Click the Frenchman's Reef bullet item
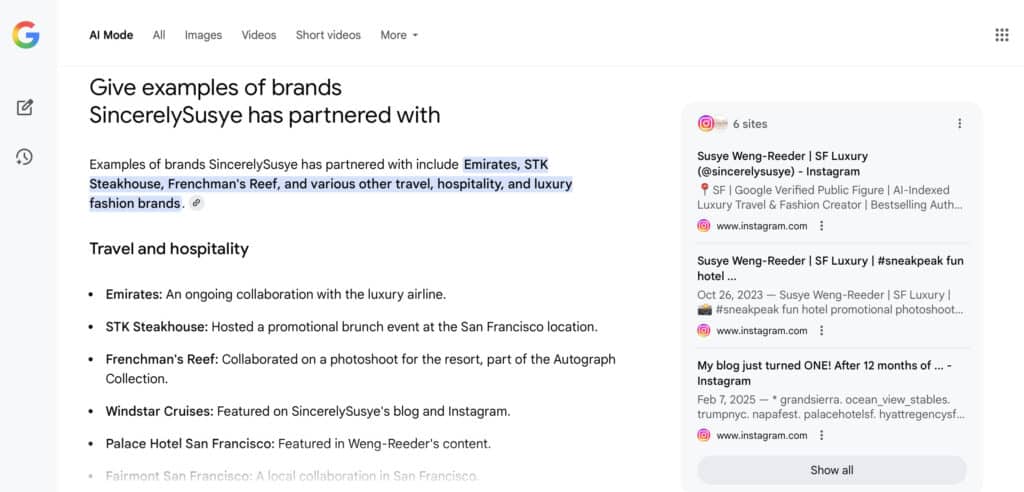 360,369
